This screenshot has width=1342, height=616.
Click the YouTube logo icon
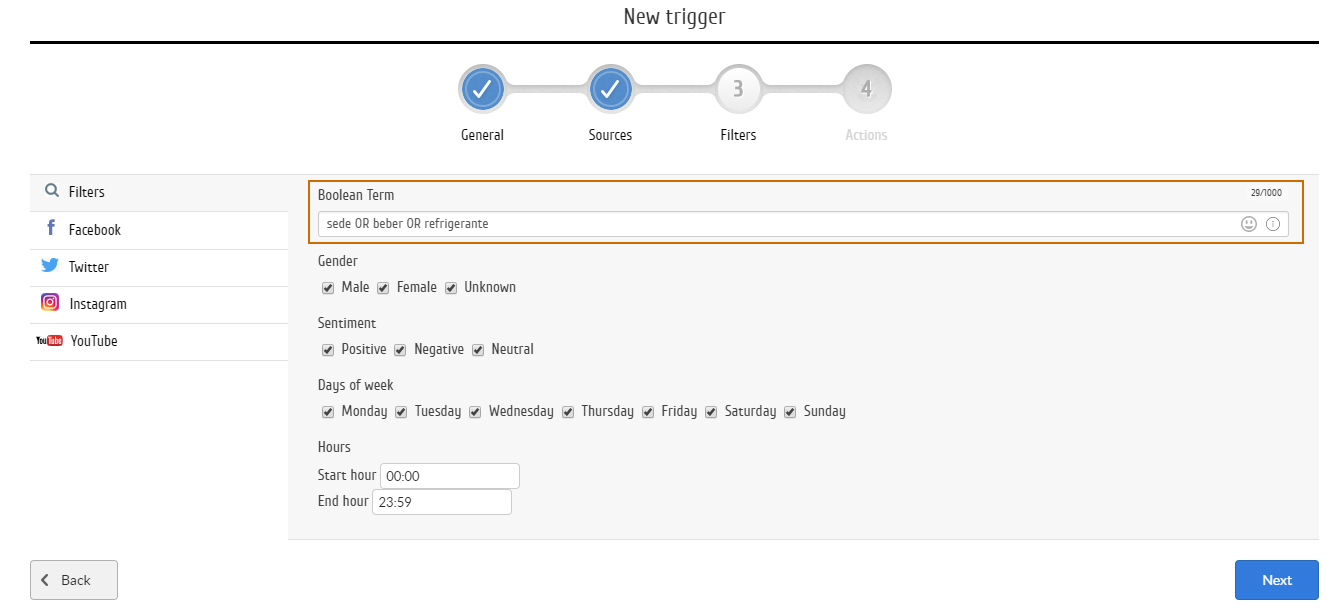[49, 341]
